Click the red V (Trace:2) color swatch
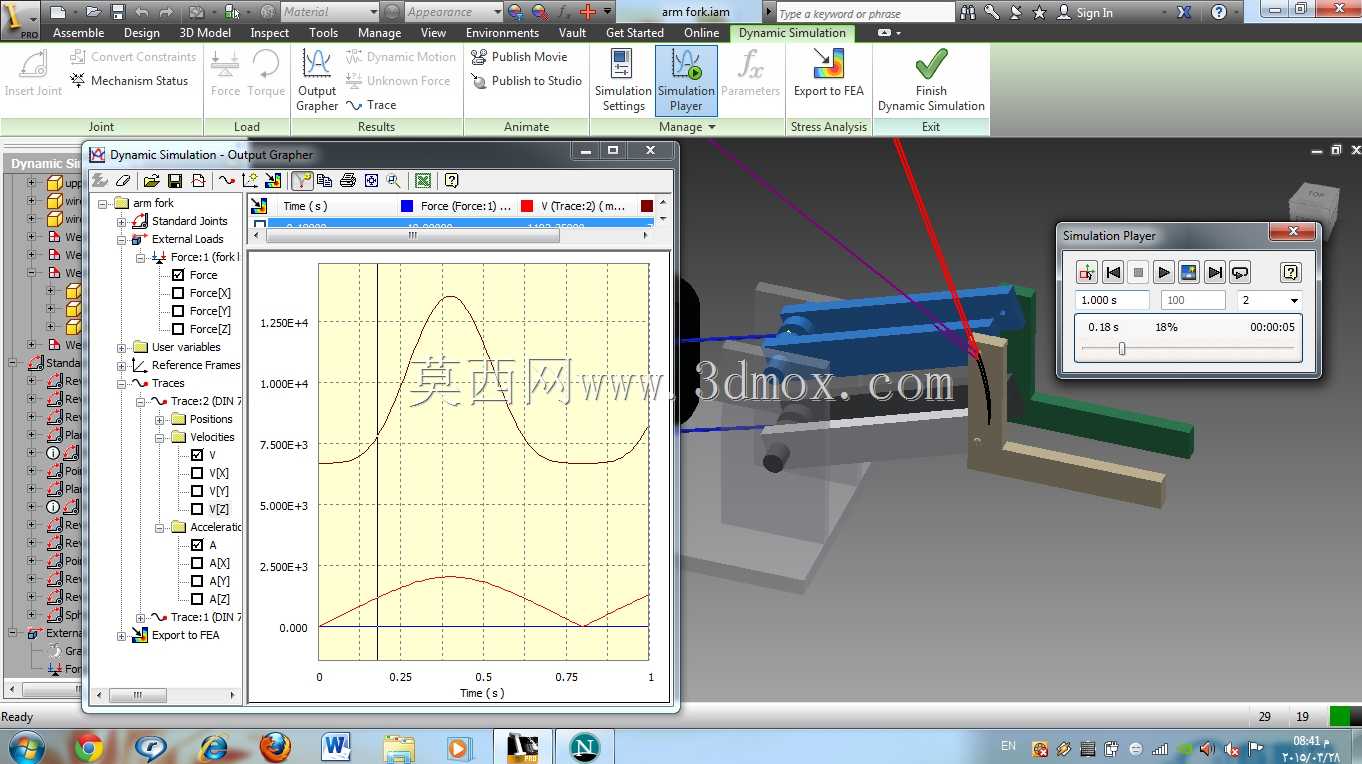Screen dimensions: 1362x764 coord(527,206)
